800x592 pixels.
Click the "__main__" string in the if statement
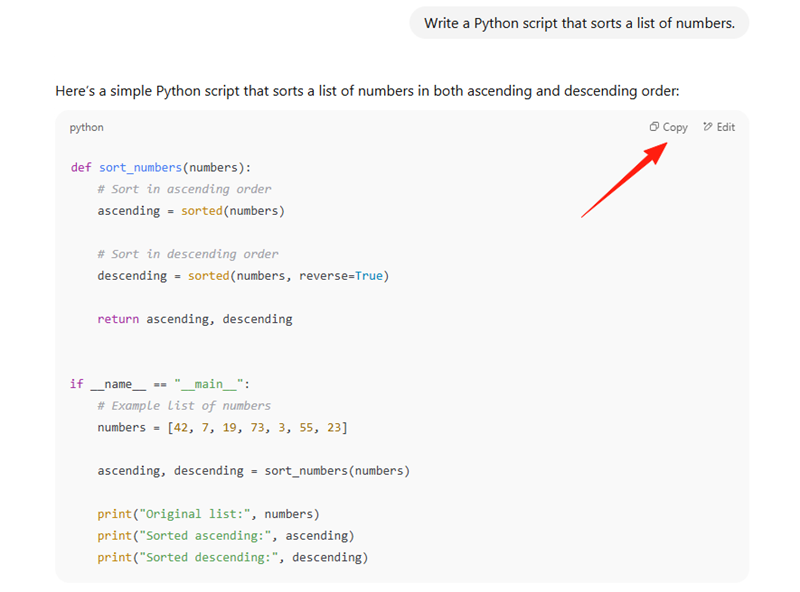tap(209, 384)
